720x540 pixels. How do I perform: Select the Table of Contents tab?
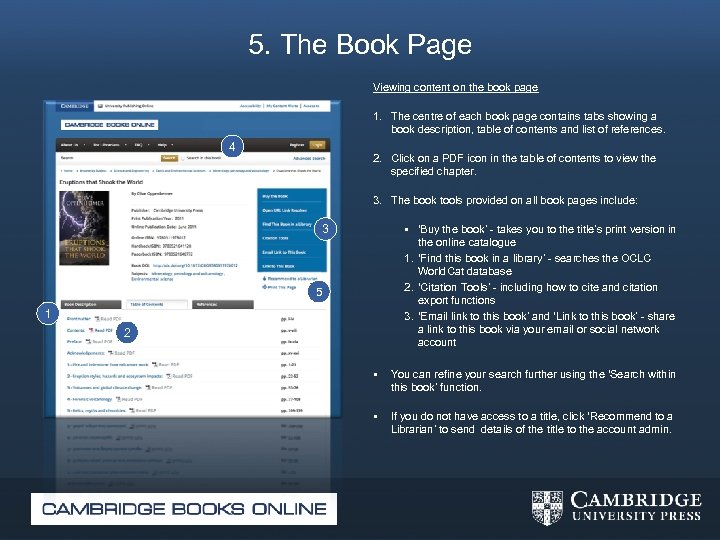pyautogui.click(x=157, y=304)
